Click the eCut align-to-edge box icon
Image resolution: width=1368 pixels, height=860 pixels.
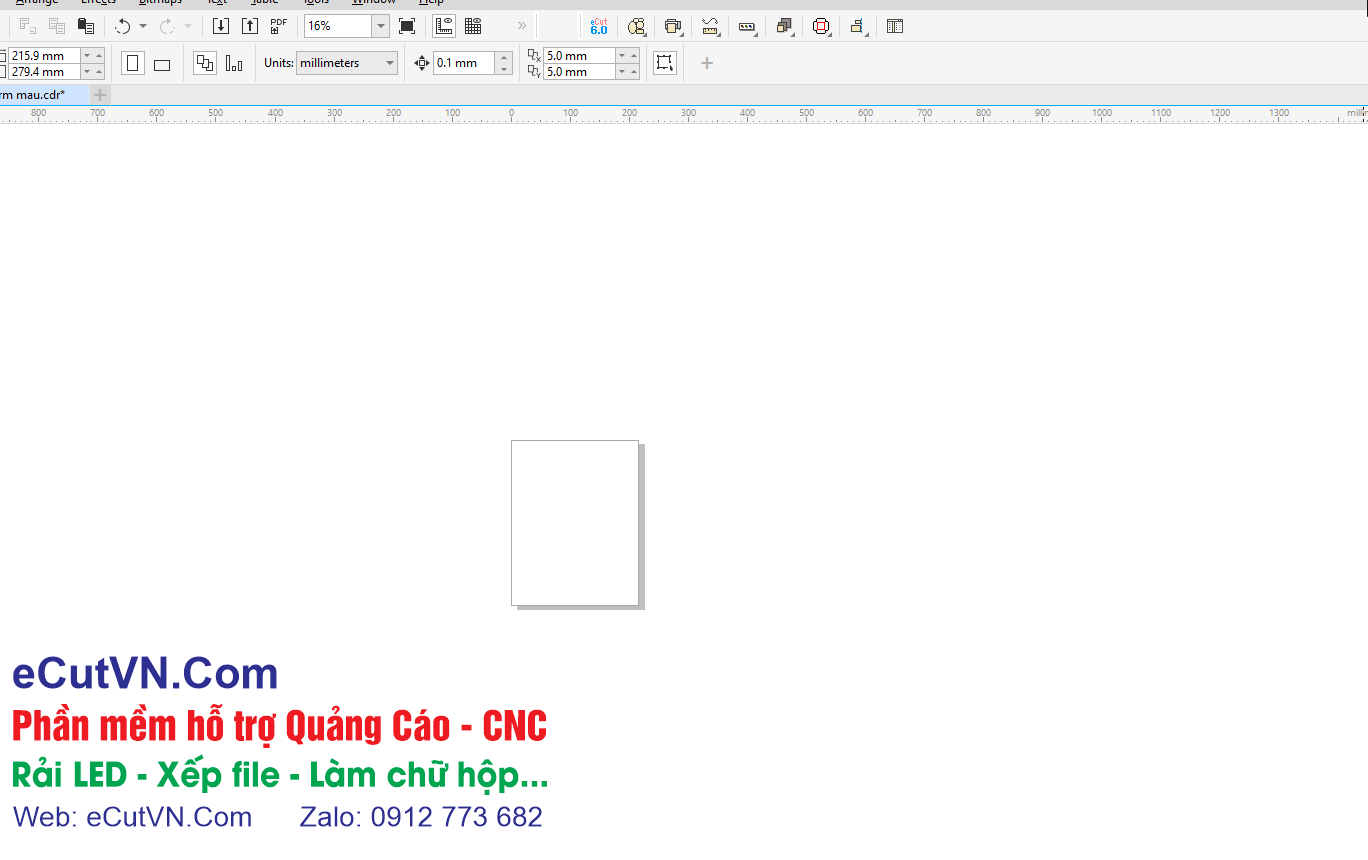coord(858,26)
